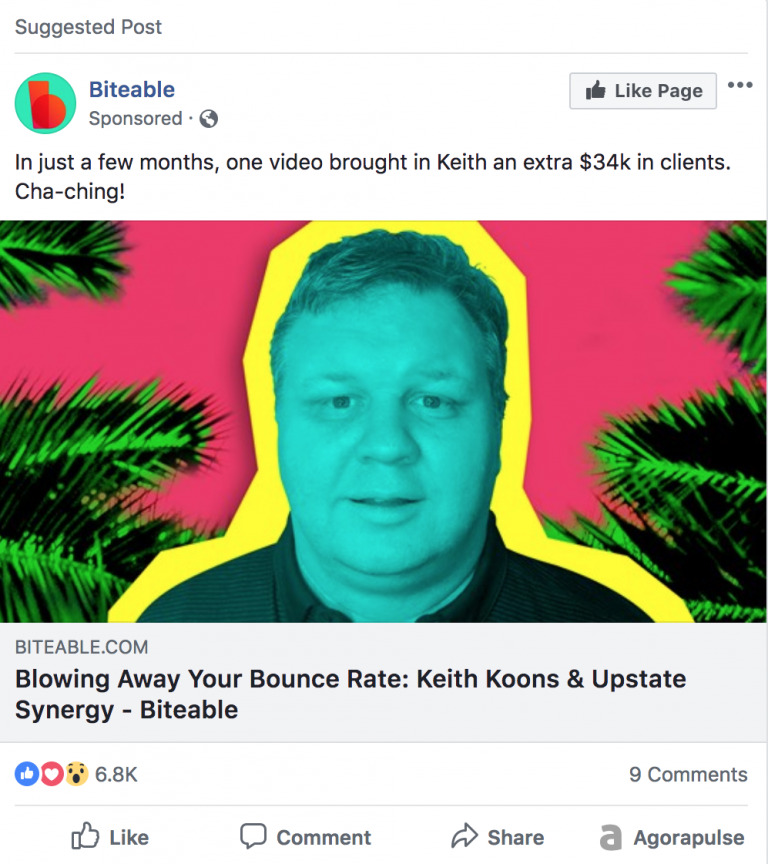Image resolution: width=768 pixels, height=864 pixels.
Task: Open the 9 Comments link
Action: [x=688, y=774]
